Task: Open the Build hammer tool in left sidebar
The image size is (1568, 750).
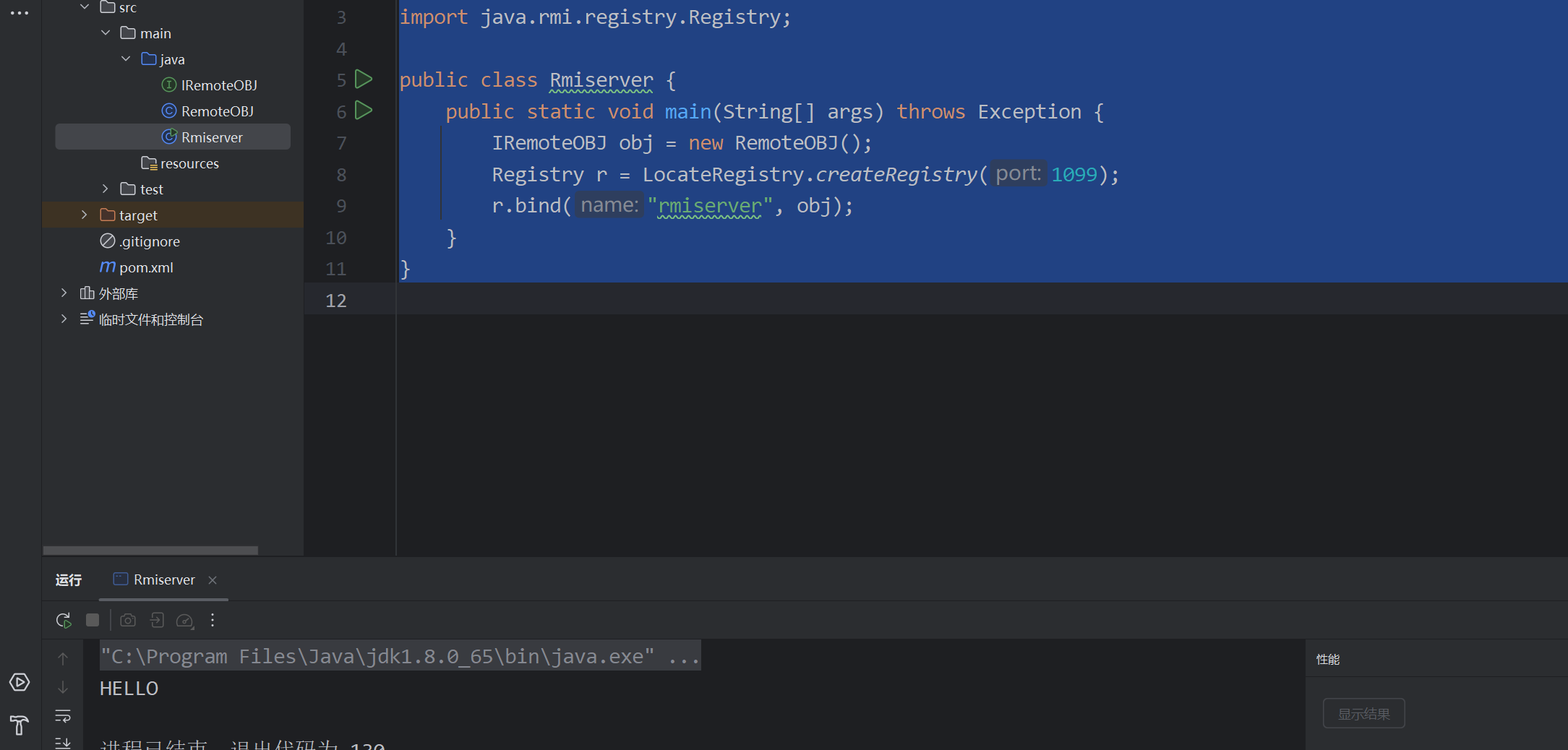Action: pos(20,725)
